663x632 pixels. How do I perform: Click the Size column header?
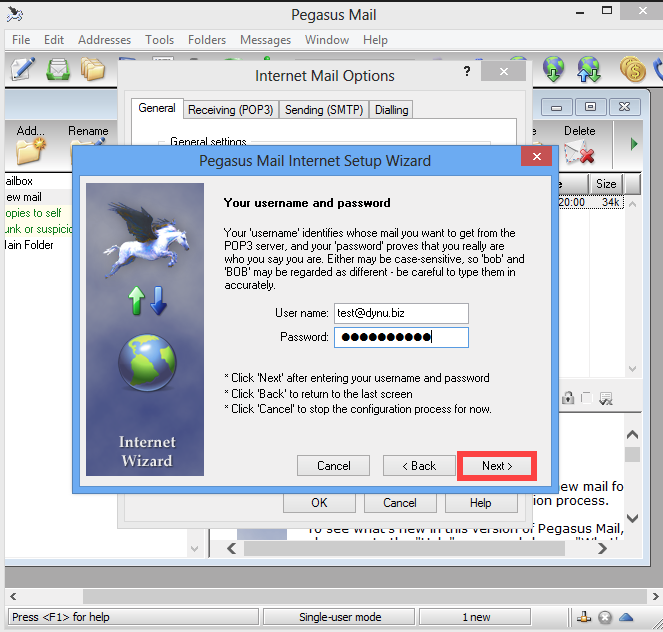point(606,184)
